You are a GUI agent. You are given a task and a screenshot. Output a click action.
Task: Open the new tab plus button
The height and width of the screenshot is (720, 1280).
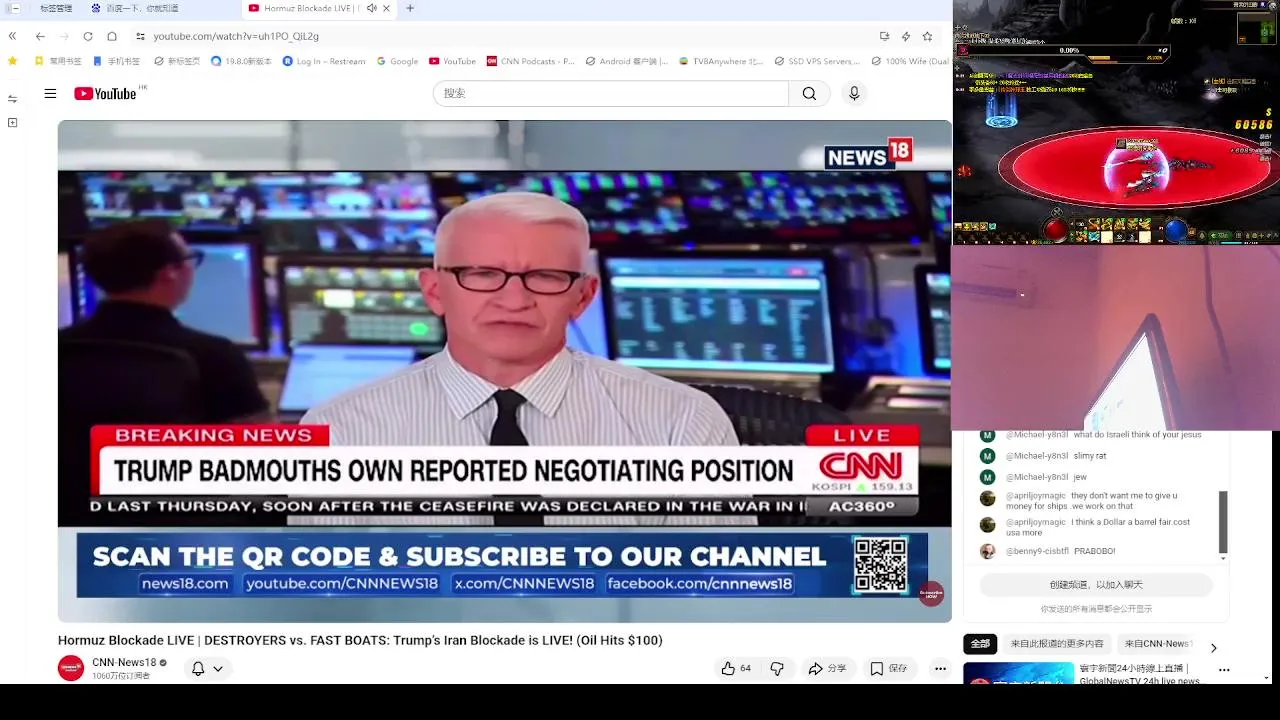click(x=410, y=8)
